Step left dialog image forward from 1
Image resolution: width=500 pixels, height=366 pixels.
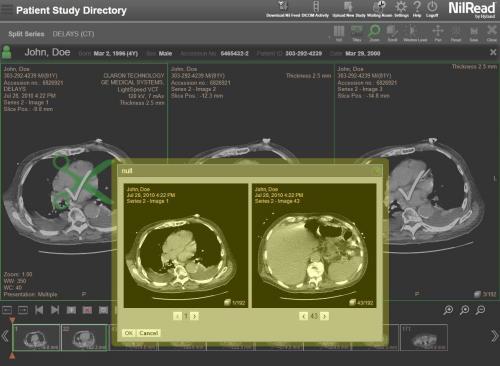(x=195, y=316)
